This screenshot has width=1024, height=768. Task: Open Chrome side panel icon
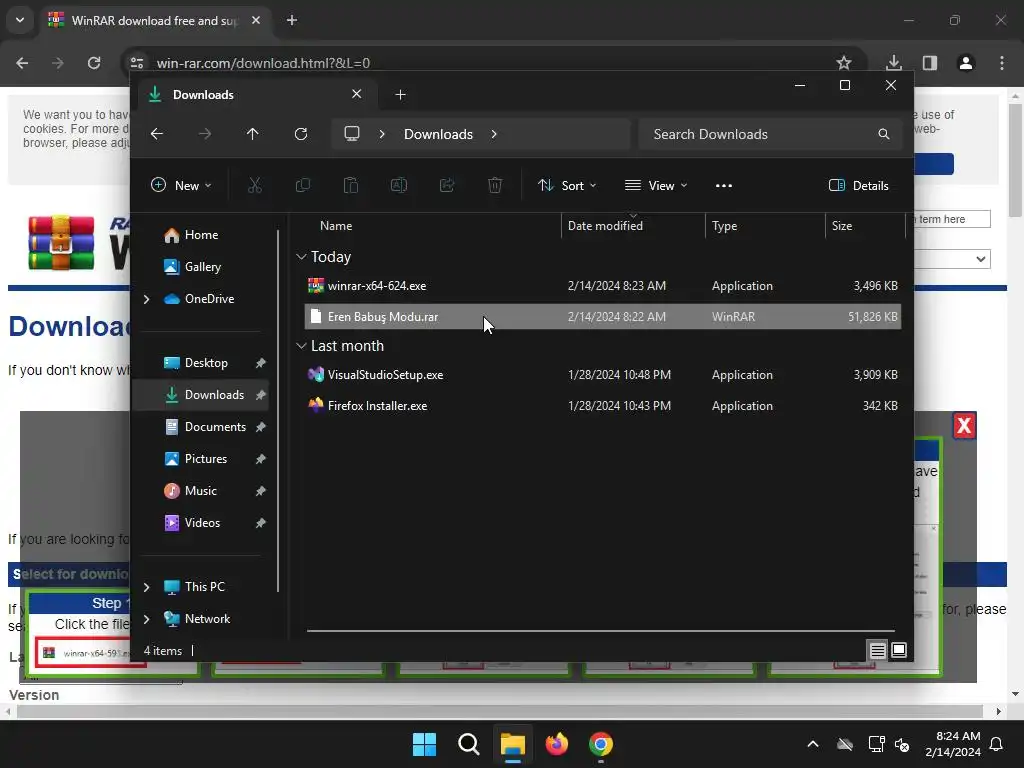[x=930, y=63]
